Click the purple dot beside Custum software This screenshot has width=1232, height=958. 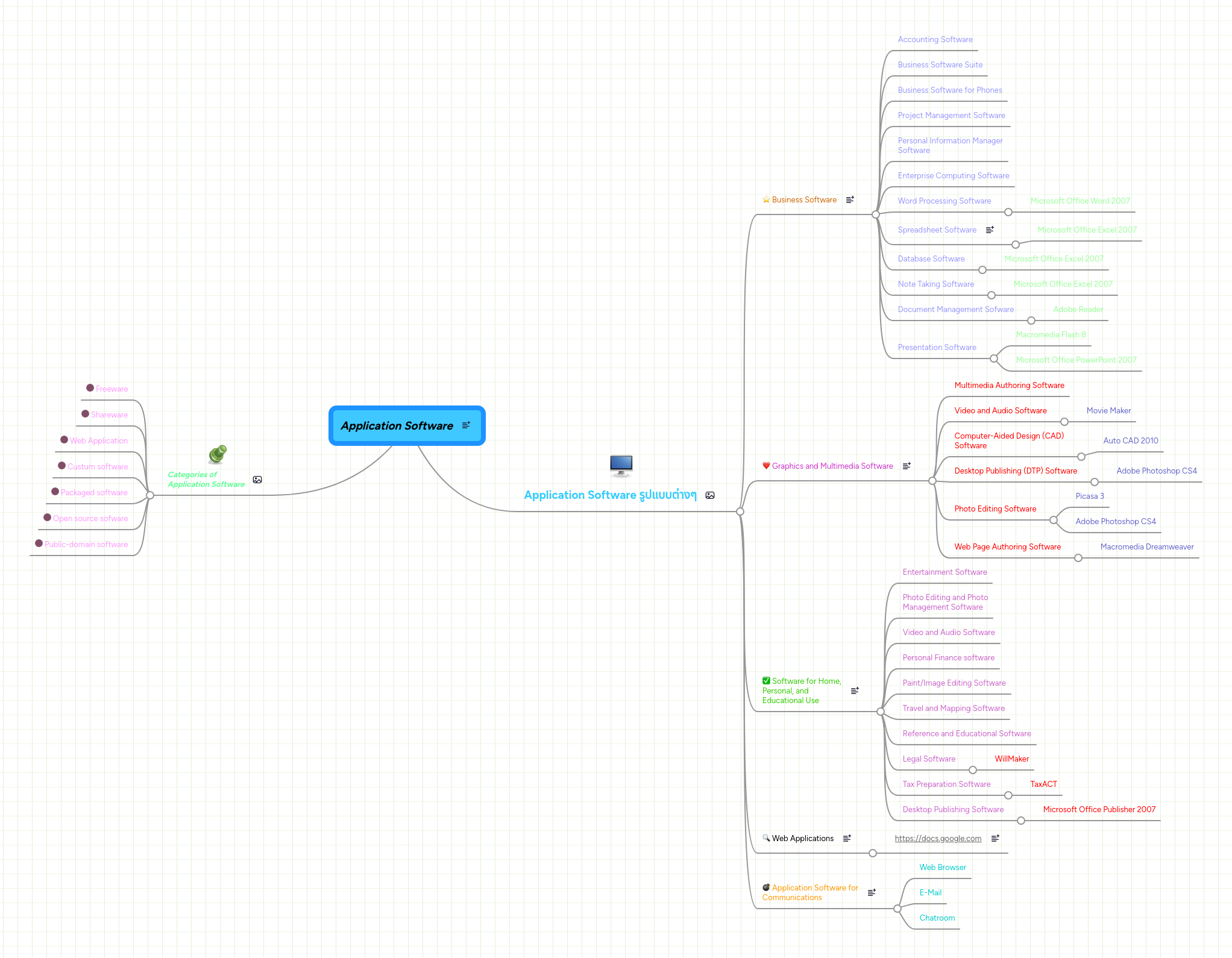coord(61,466)
